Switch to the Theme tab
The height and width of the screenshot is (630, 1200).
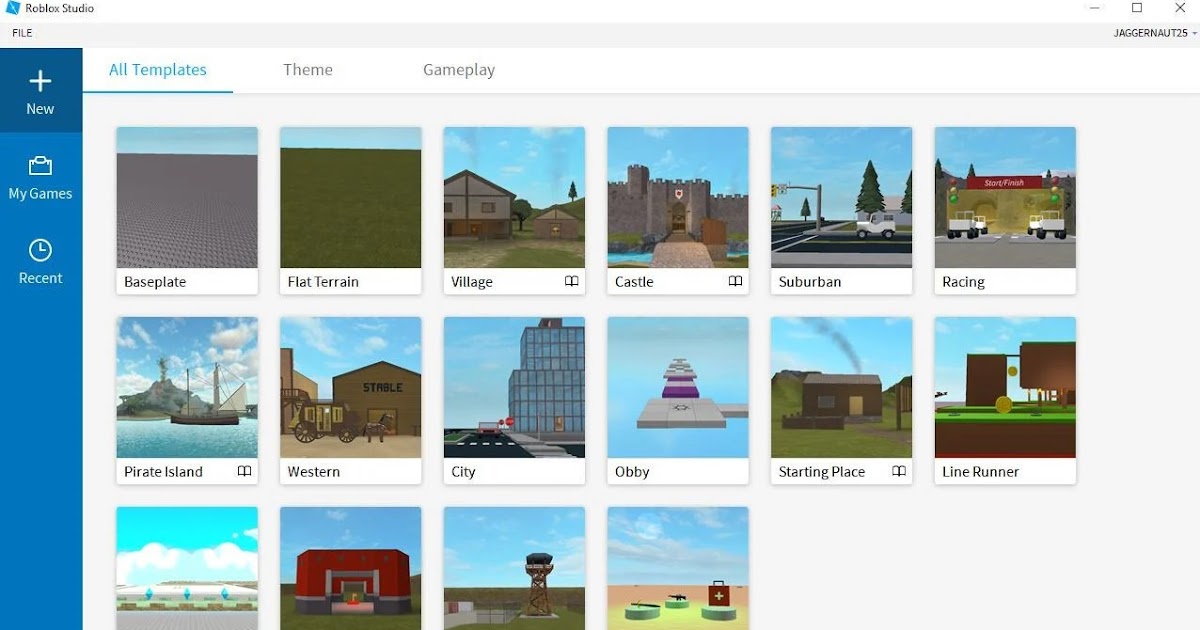click(x=308, y=70)
